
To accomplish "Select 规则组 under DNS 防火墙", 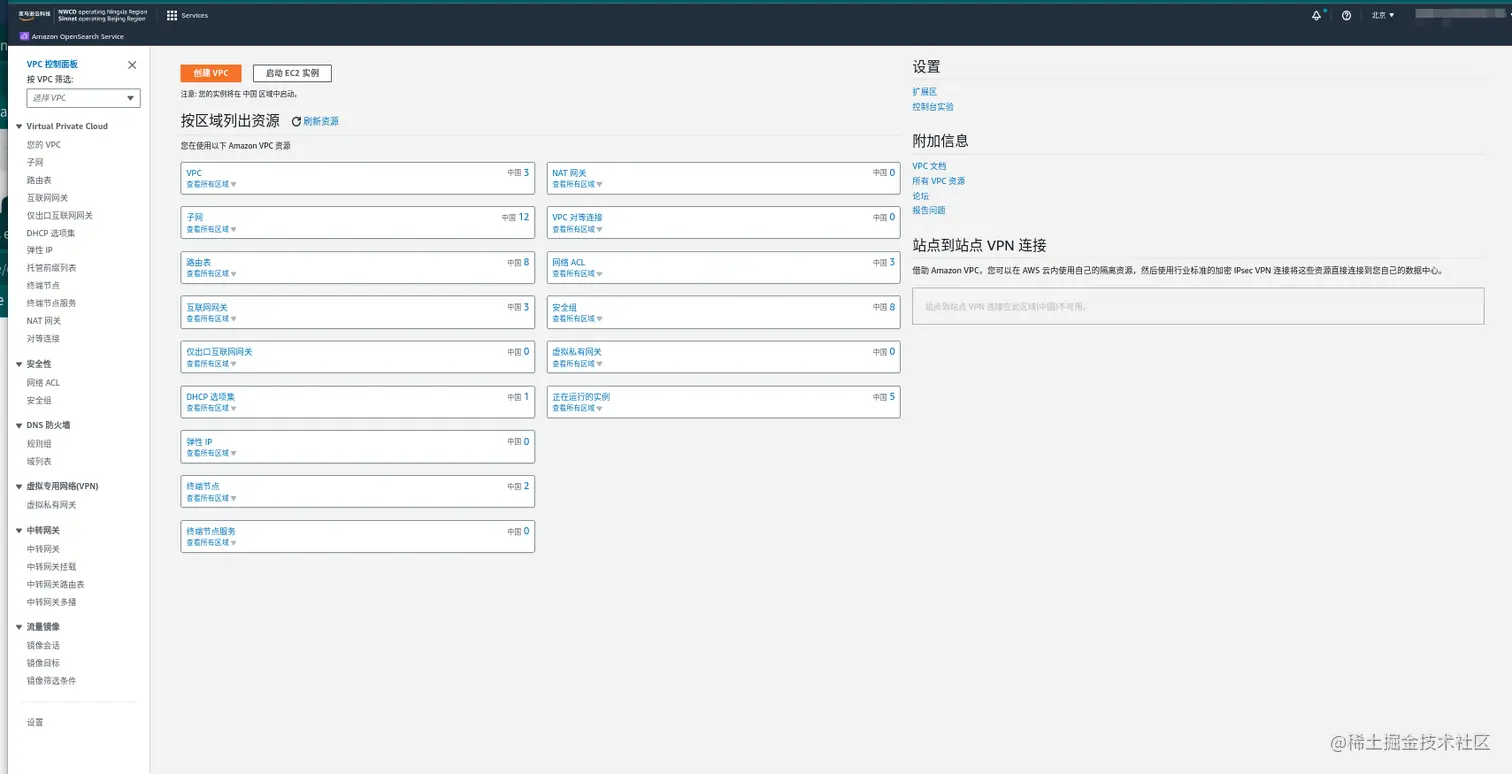I will pyautogui.click(x=39, y=443).
